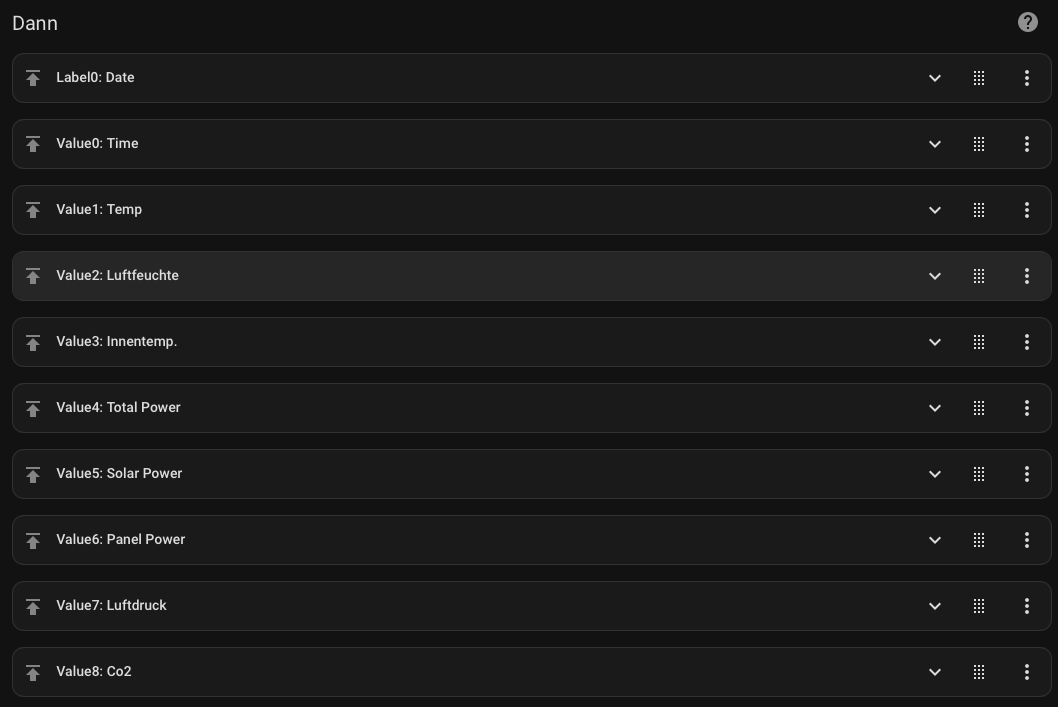Open three-dot menu for Value5: Solar Power
Image resolution: width=1058 pixels, height=707 pixels.
point(1026,474)
